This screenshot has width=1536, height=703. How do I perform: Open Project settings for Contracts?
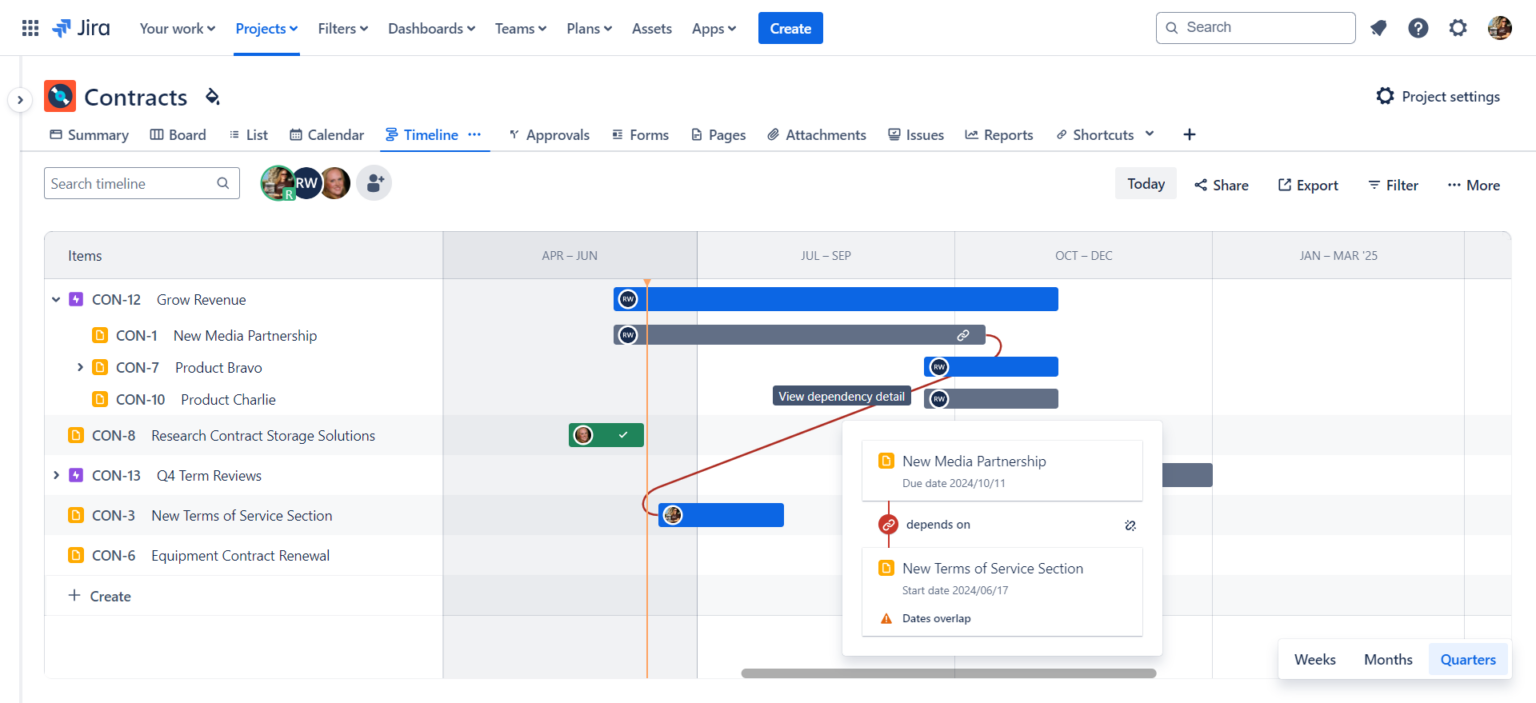point(1438,96)
